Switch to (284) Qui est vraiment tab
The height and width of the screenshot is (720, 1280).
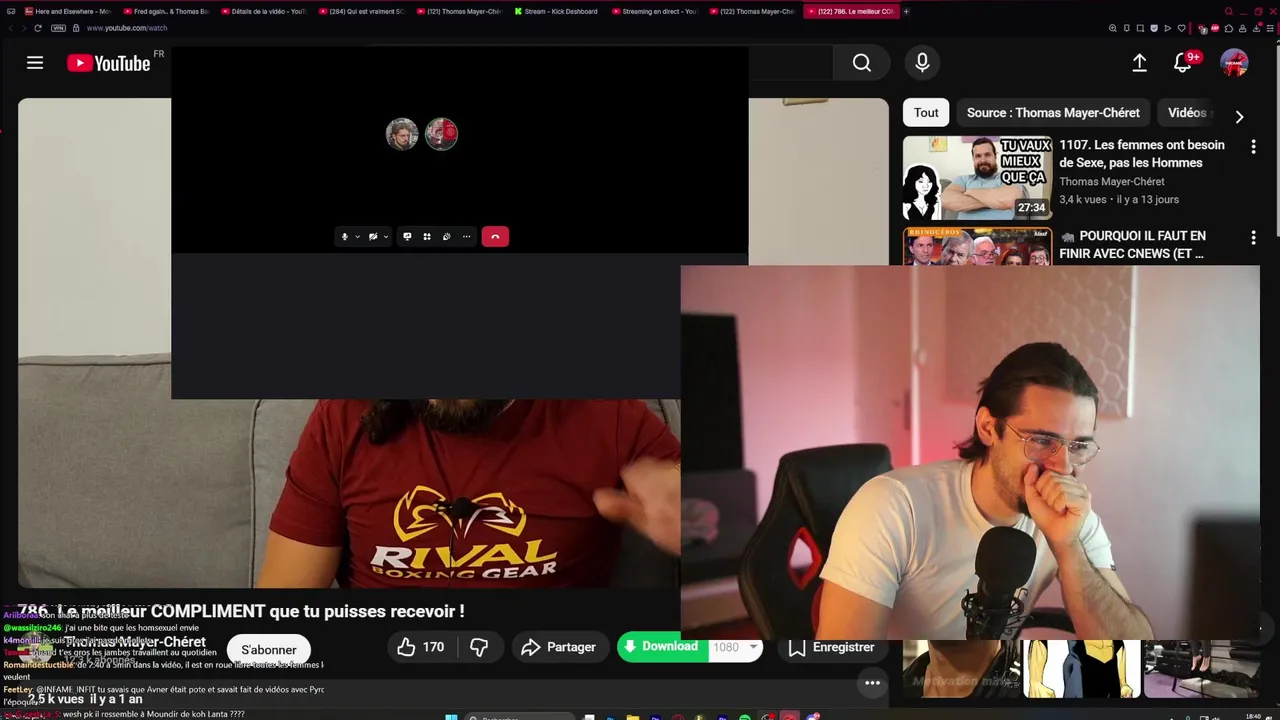pos(360,11)
